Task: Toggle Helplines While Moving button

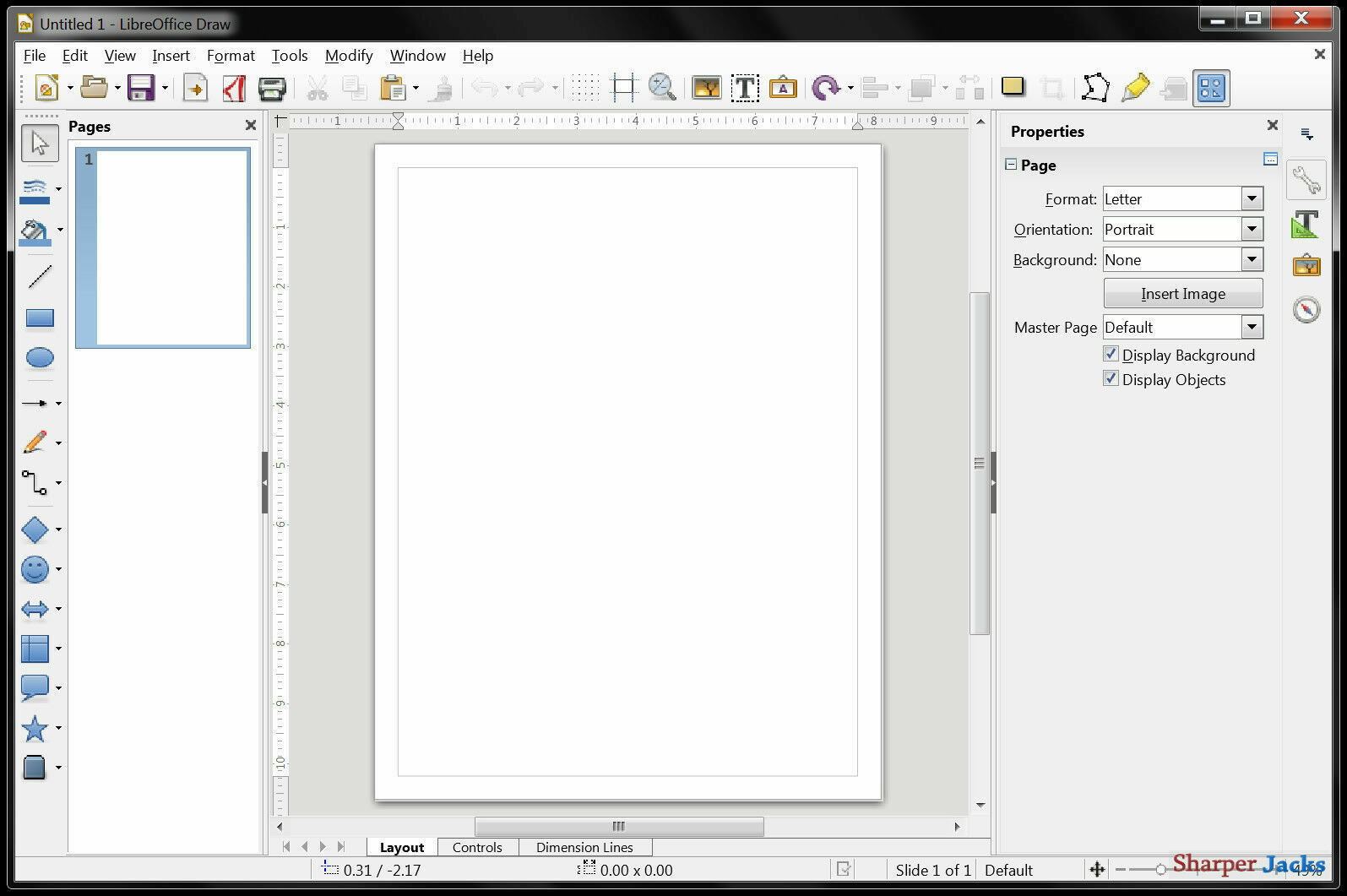Action: click(x=623, y=88)
